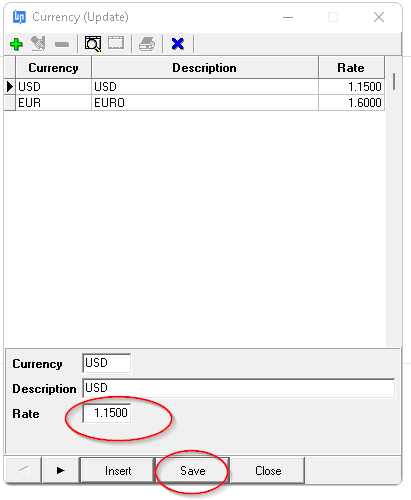
Task: Click the blue X cancel icon
Action: tap(178, 44)
